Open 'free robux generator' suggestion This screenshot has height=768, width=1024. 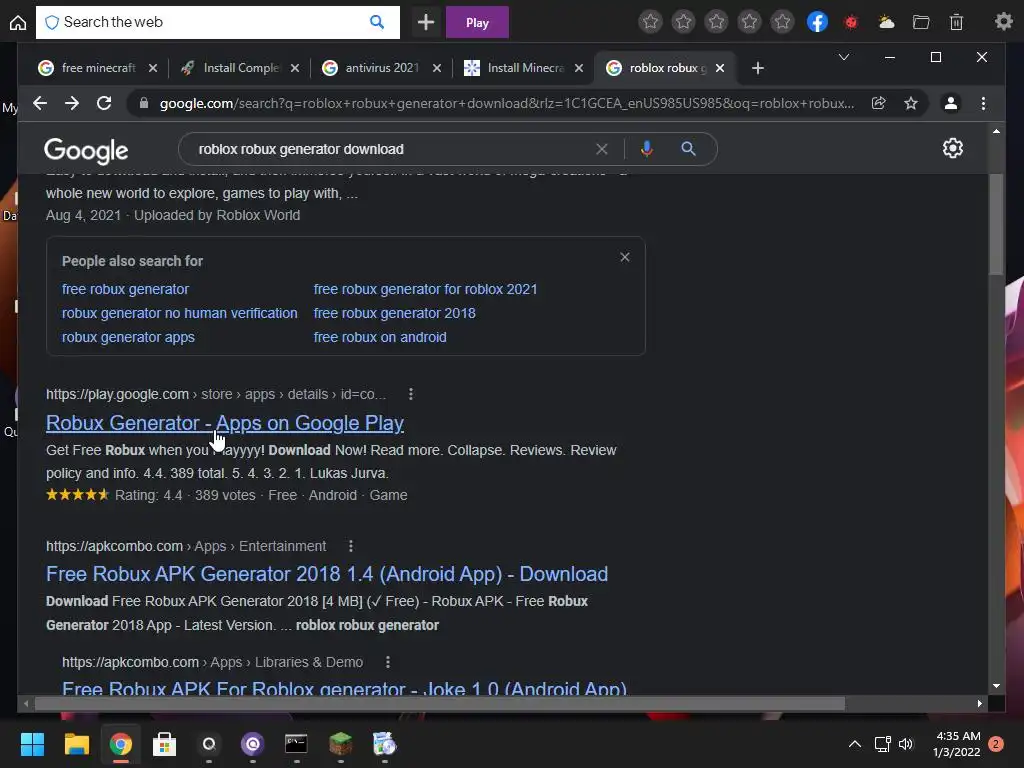tap(125, 289)
